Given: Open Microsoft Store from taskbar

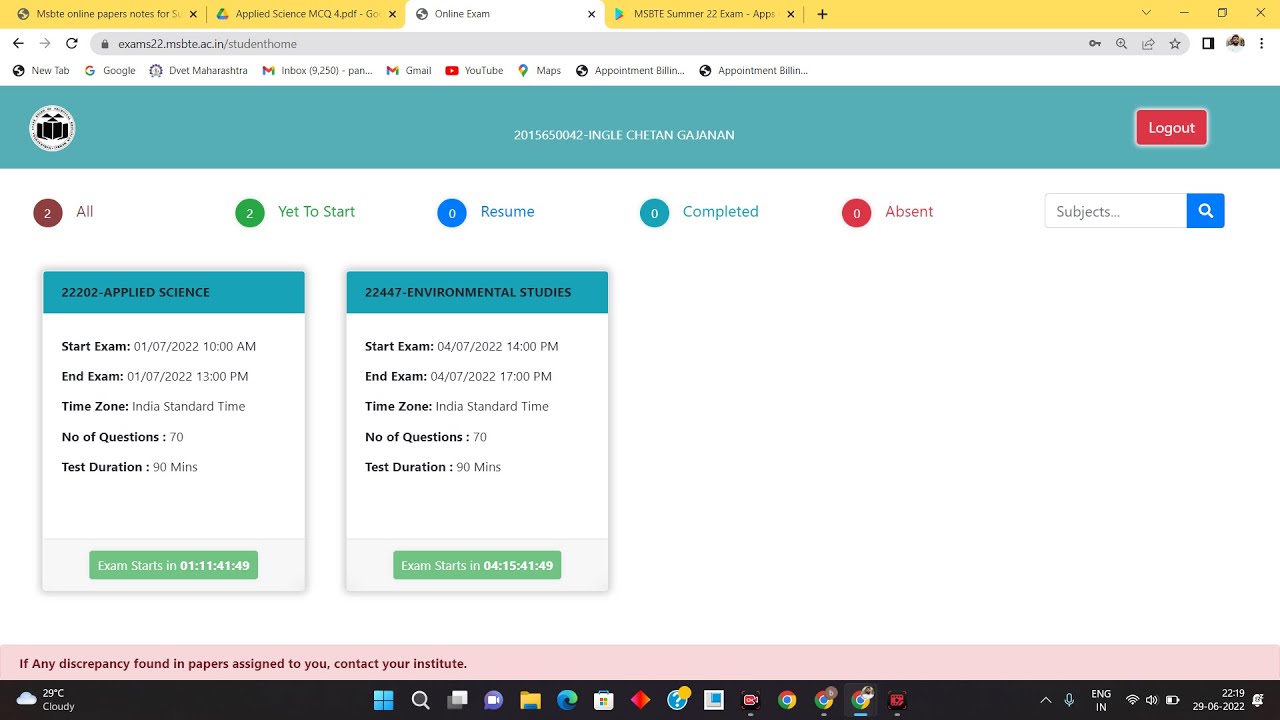Looking at the screenshot, I should (604, 700).
